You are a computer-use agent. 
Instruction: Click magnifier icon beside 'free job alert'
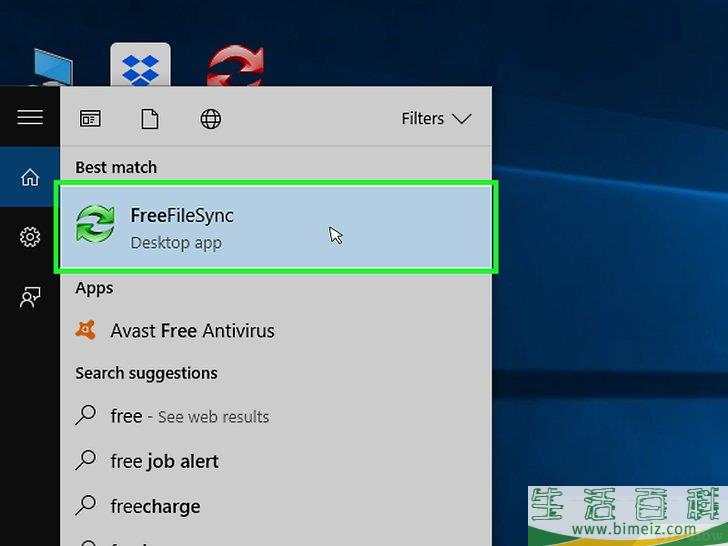point(85,460)
